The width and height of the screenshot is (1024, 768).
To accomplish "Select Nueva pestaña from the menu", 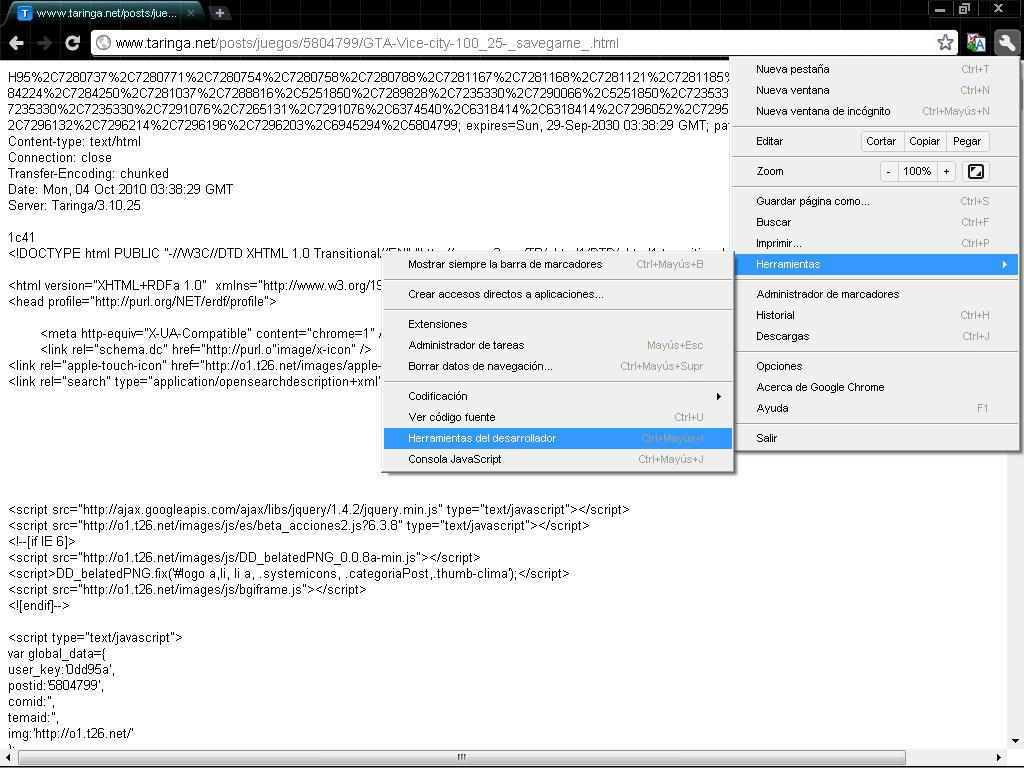I will click(x=874, y=69).
